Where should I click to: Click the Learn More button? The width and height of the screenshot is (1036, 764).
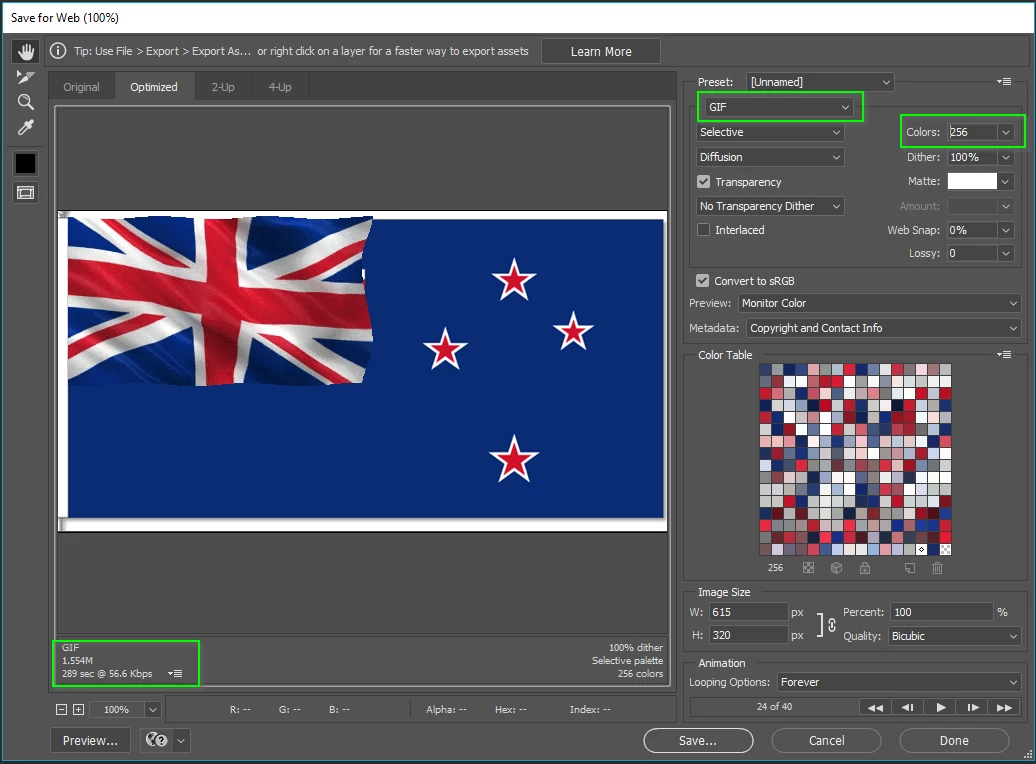601,51
